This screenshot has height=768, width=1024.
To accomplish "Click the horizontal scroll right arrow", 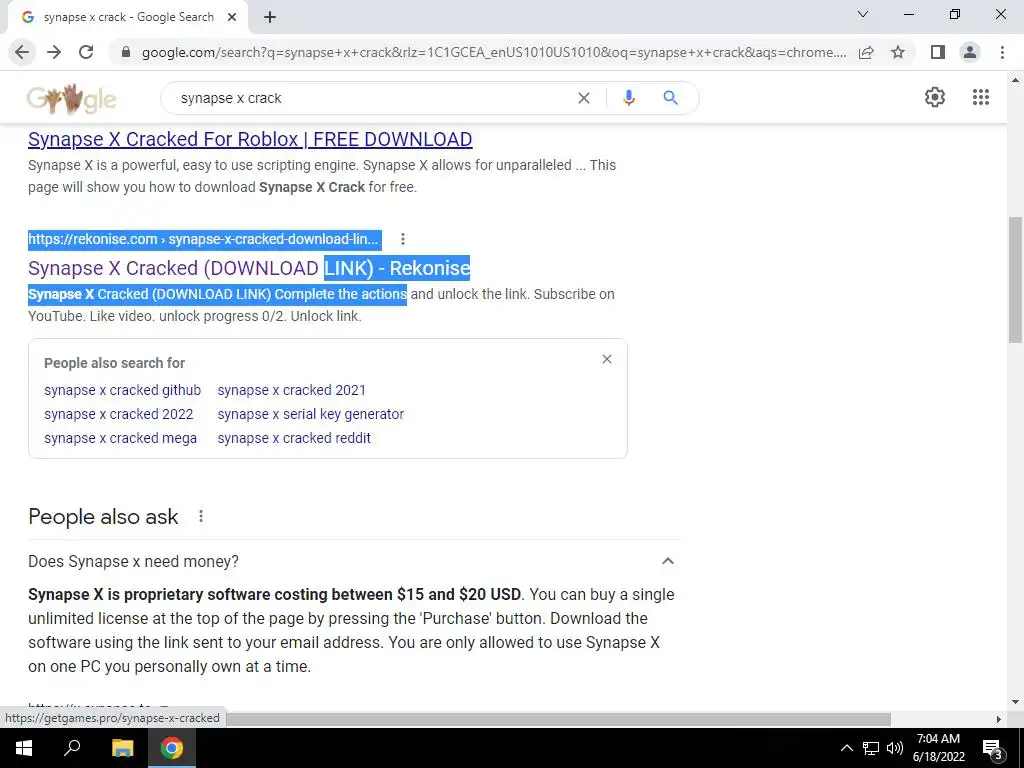I will tap(999, 719).
